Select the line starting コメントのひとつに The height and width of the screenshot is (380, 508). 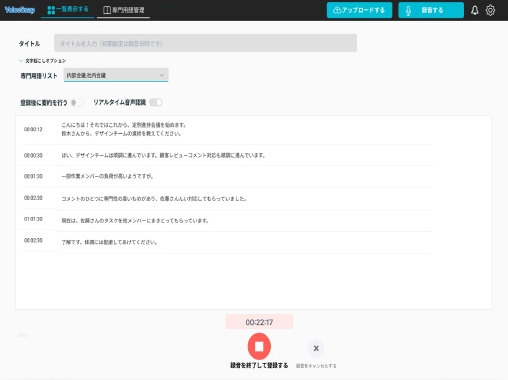point(154,199)
